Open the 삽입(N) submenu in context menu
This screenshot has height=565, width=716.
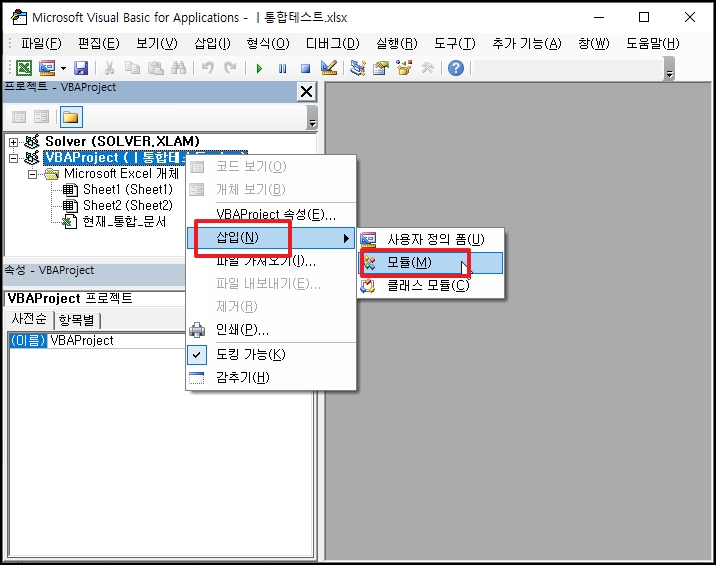coord(271,238)
